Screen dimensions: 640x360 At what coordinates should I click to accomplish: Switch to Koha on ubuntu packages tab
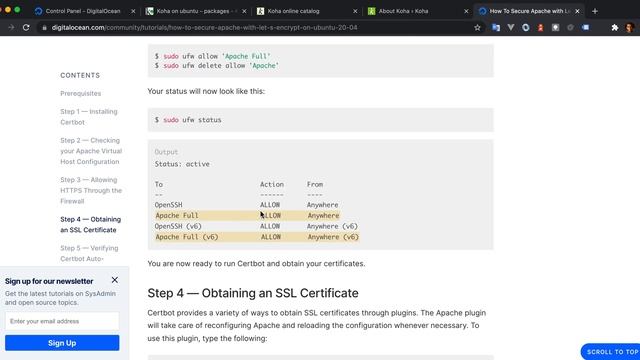coord(194,11)
